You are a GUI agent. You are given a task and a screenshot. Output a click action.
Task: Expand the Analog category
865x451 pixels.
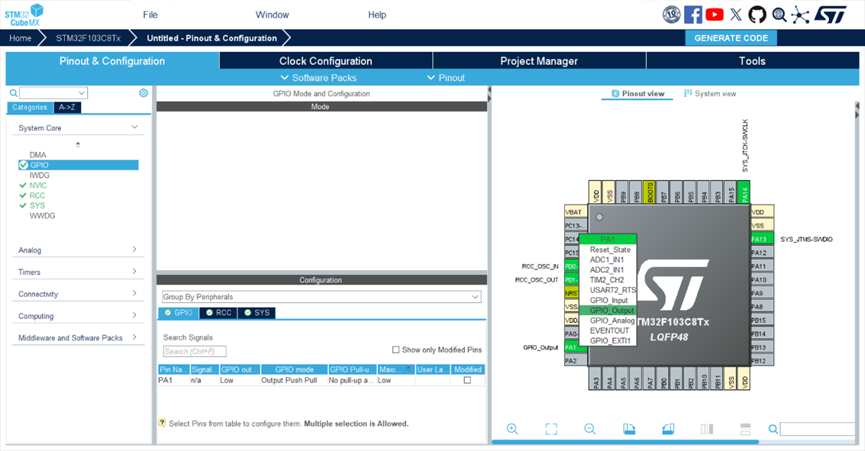[x=134, y=249]
